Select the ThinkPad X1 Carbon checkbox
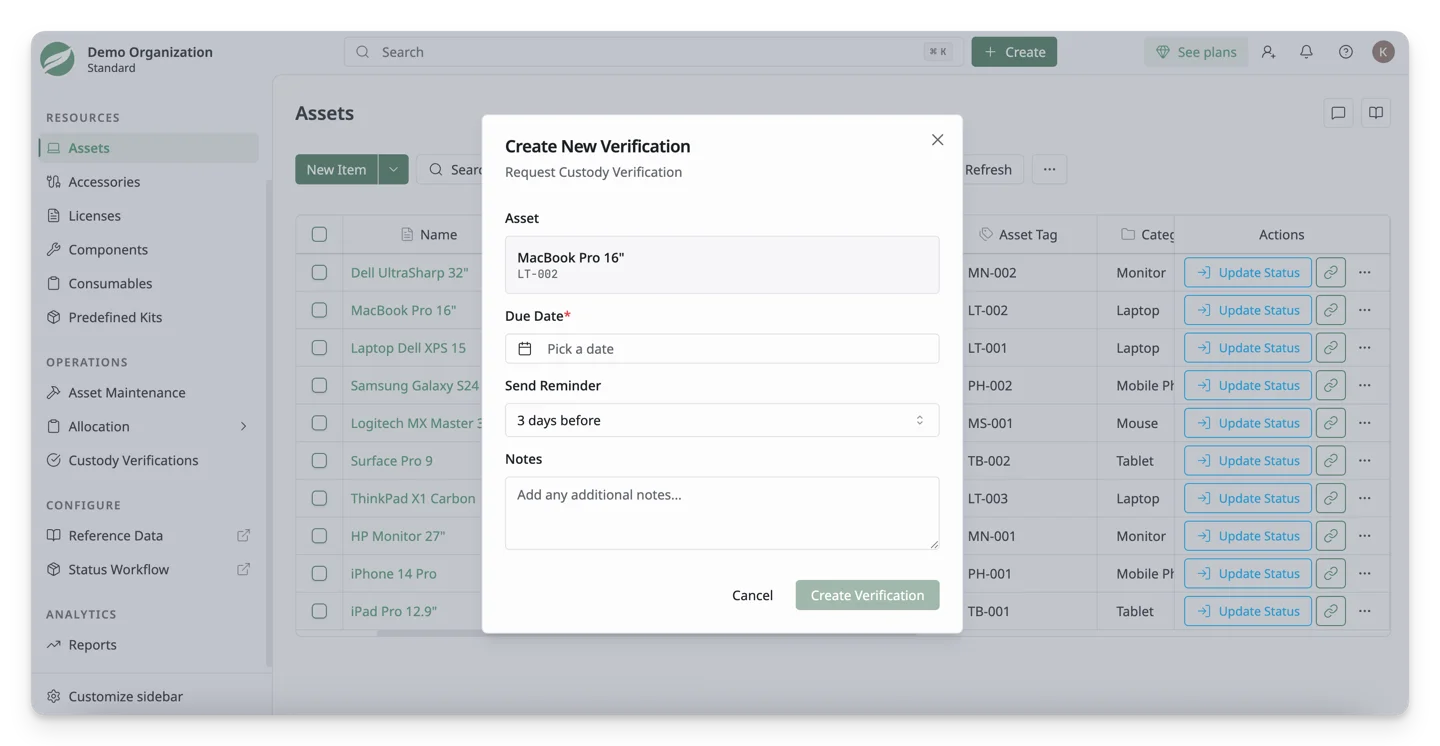Viewport: 1440px width, 746px height. [319, 499]
